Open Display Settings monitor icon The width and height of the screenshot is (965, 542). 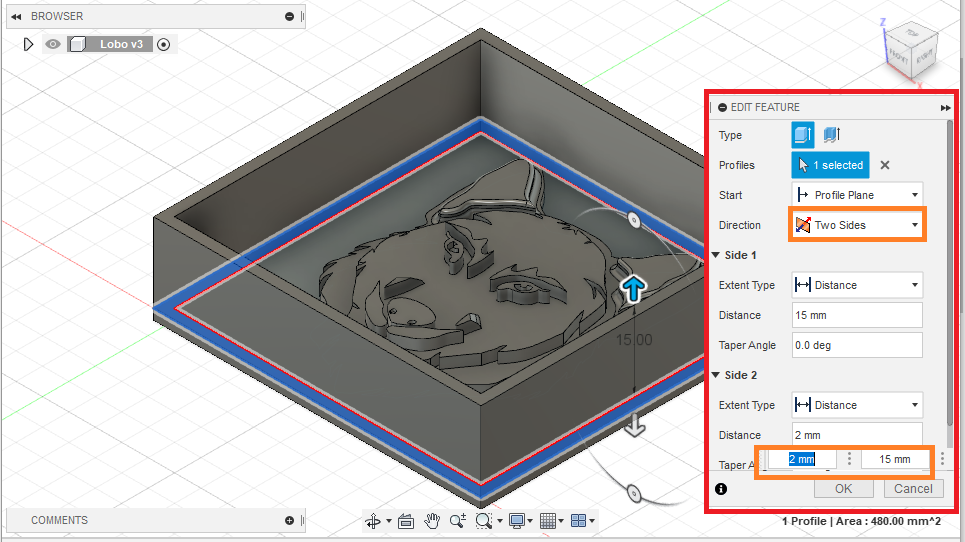(517, 521)
